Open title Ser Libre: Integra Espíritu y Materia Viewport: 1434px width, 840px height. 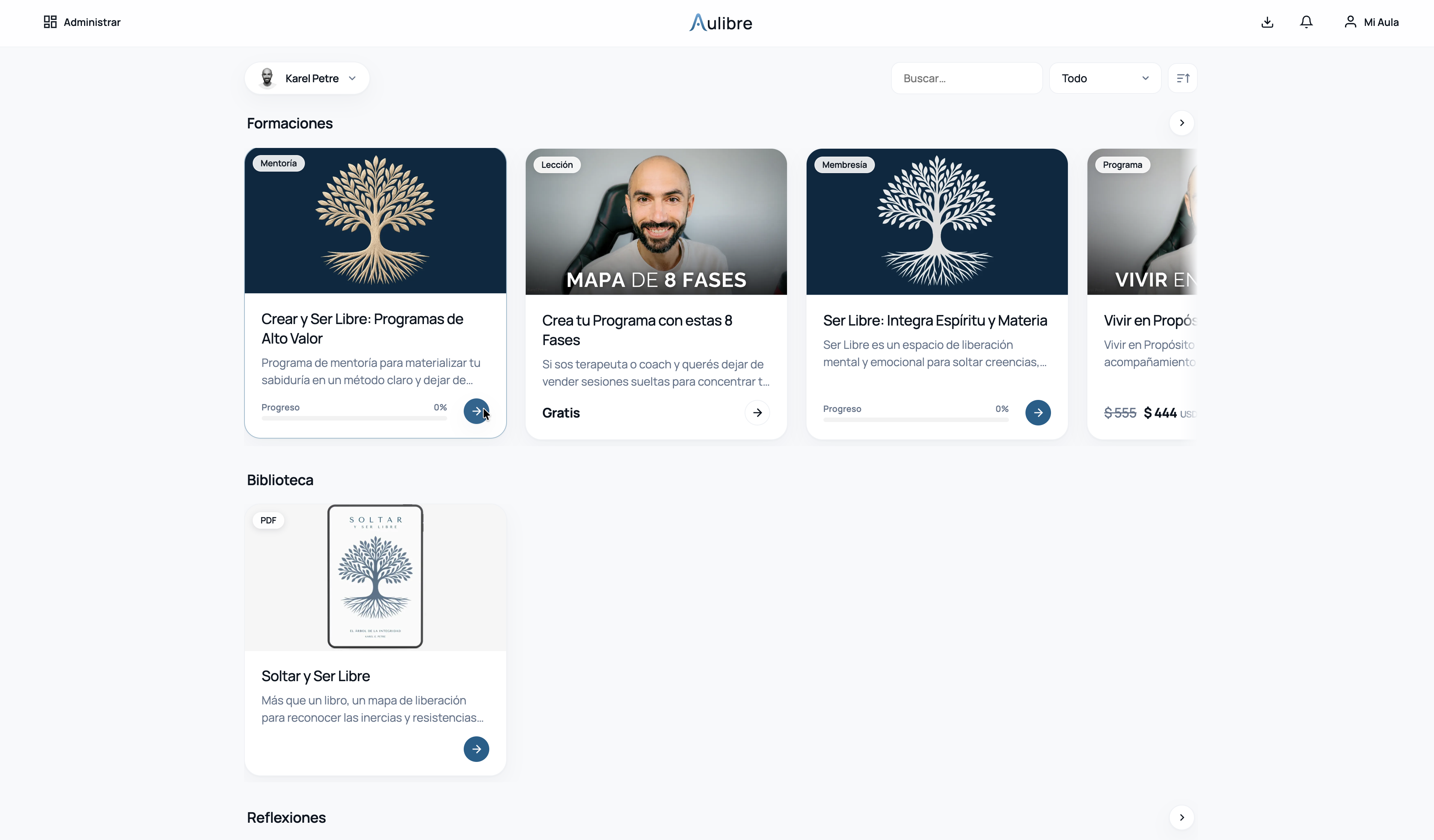[x=935, y=320]
